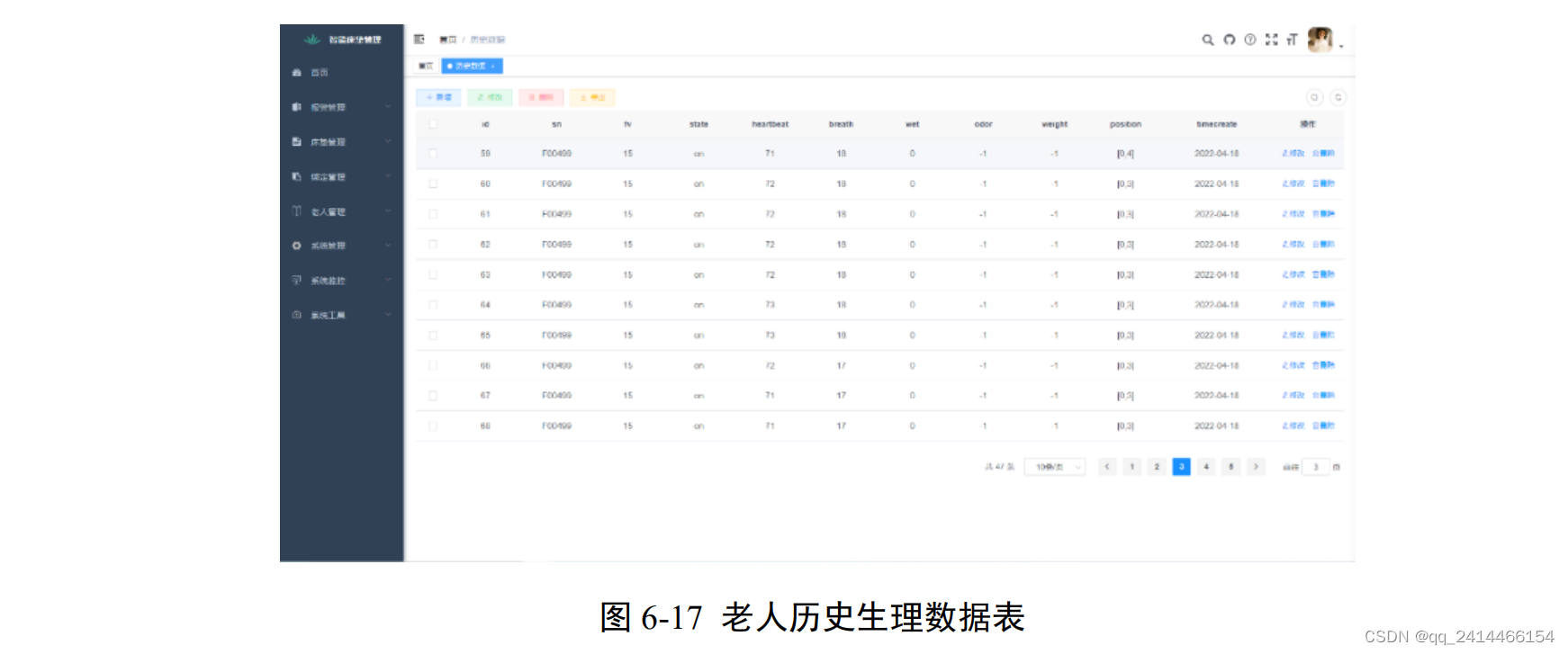
Task: Toggle the sidebar collapse hamburger icon
Action: 419,40
